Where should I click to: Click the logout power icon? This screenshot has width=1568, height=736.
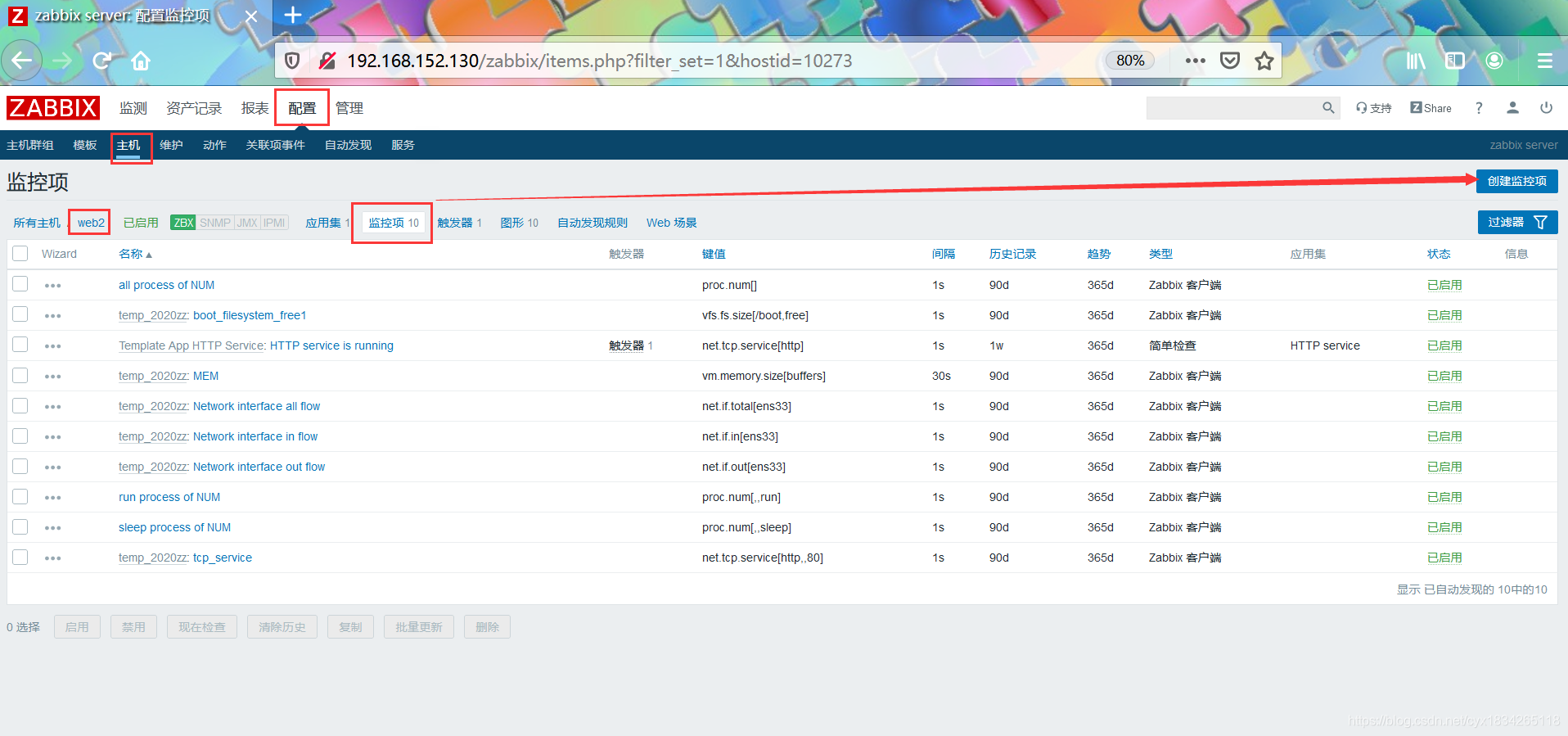point(1546,108)
